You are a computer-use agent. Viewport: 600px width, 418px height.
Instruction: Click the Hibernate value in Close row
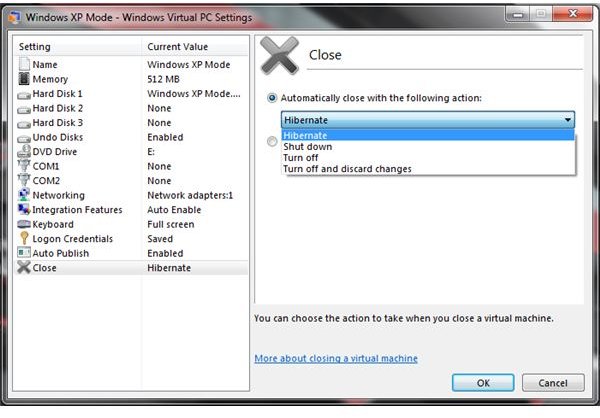[x=169, y=268]
